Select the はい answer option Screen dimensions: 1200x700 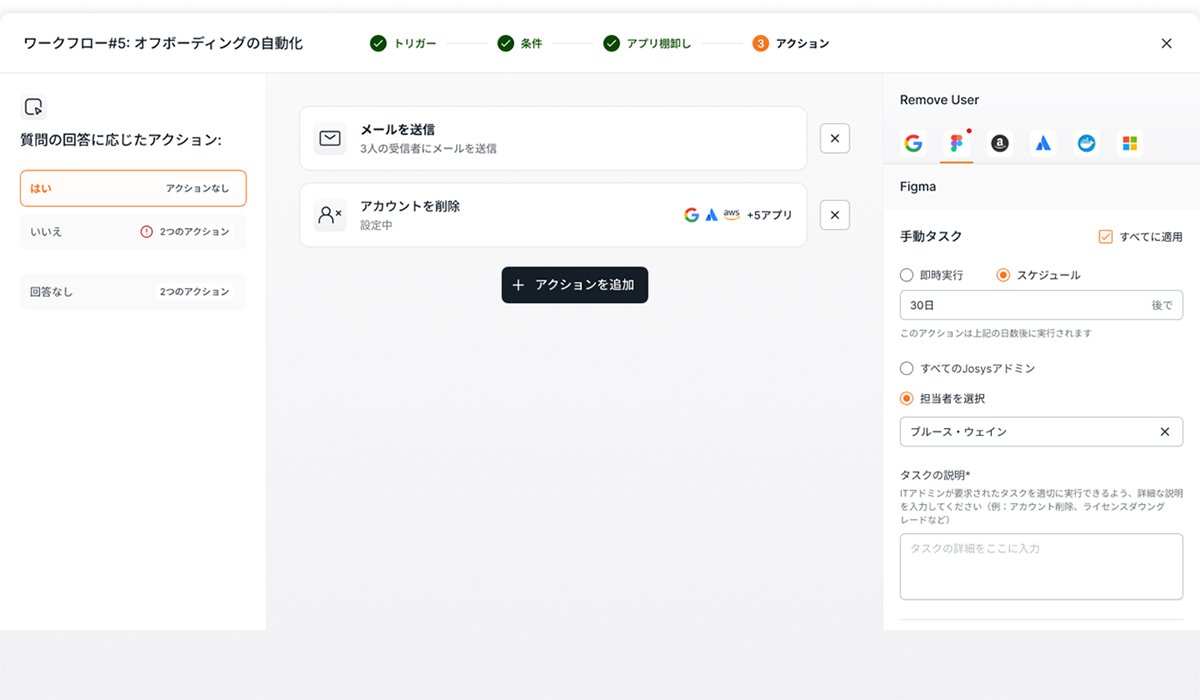tap(133, 188)
